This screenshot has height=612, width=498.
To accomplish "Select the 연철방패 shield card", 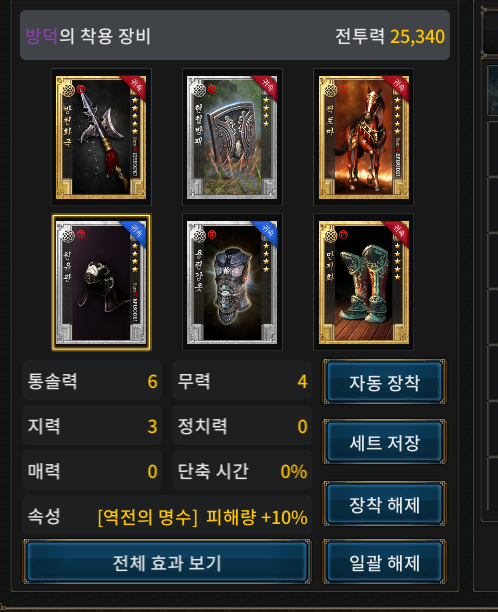I will click(232, 137).
